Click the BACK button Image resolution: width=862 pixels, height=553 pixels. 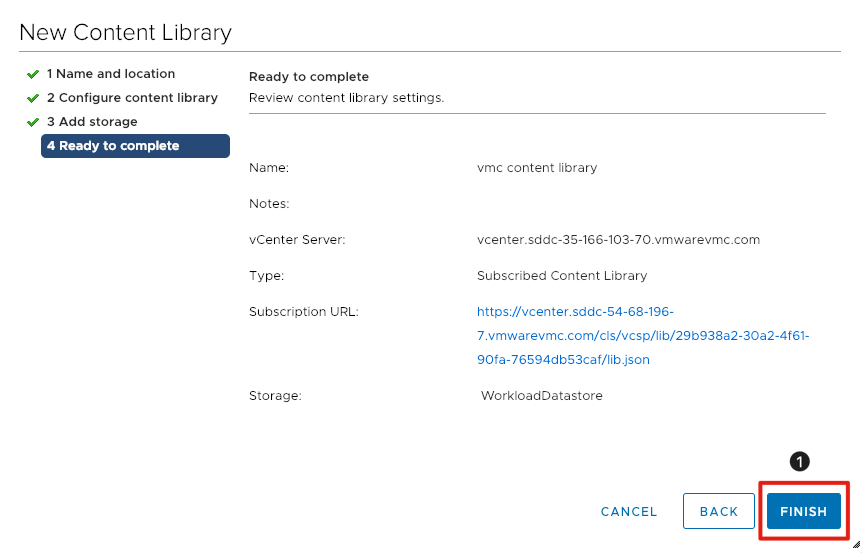(x=718, y=511)
